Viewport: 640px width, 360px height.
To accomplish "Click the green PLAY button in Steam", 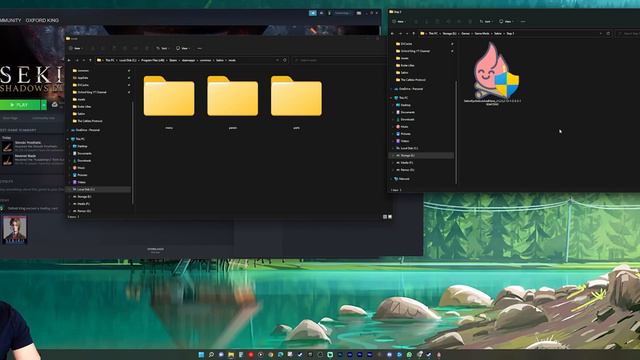I will point(20,105).
